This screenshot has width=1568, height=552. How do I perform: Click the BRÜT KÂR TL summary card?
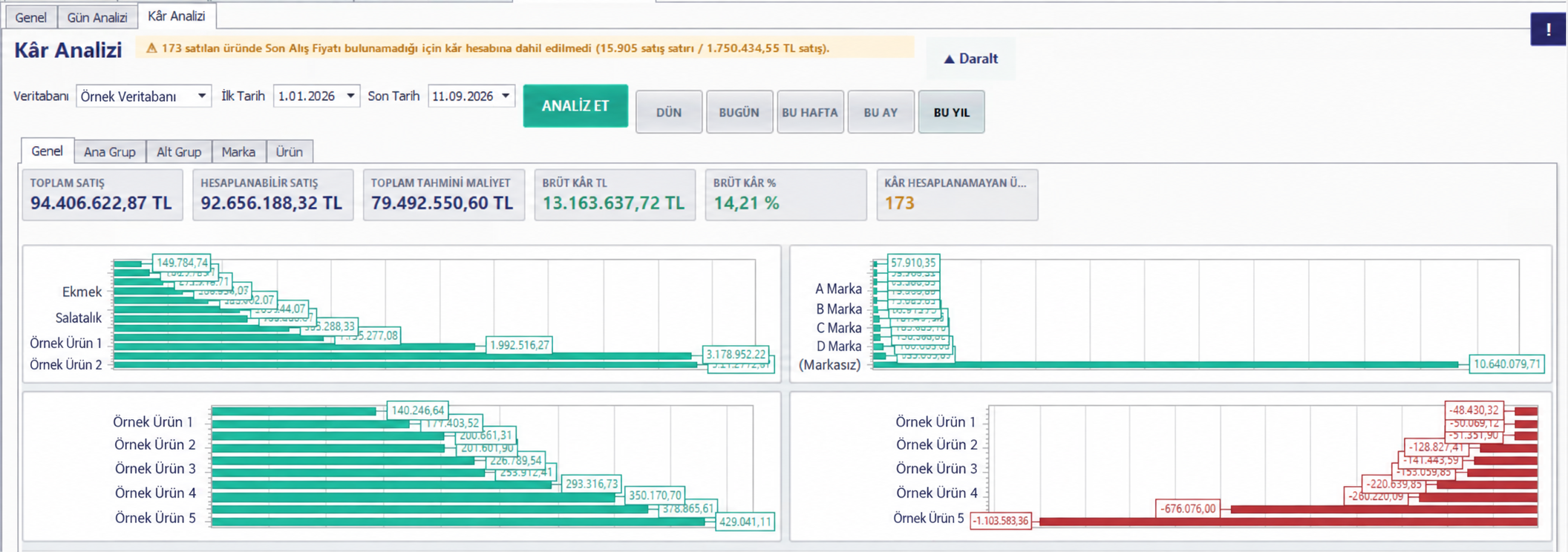tap(615, 194)
